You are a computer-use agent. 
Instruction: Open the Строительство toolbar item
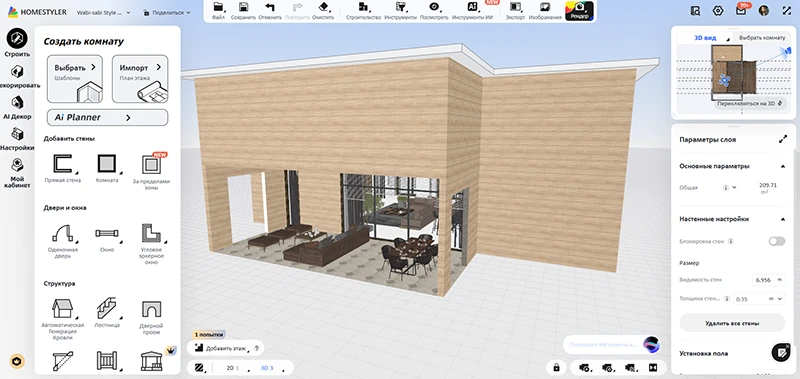(363, 7)
